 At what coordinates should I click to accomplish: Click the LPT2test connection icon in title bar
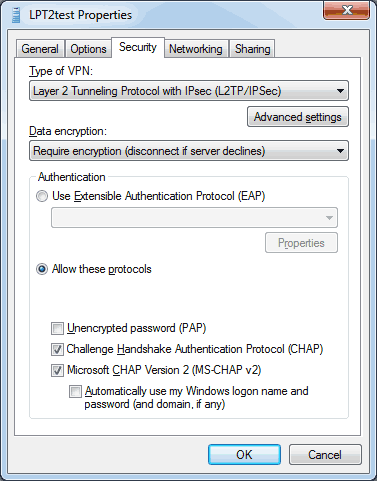(16, 15)
